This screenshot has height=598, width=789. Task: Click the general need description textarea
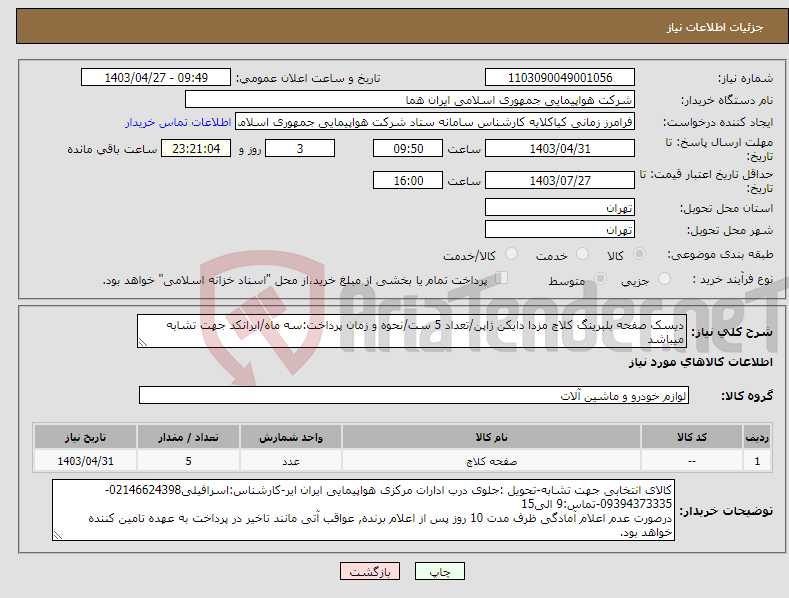coord(412,331)
